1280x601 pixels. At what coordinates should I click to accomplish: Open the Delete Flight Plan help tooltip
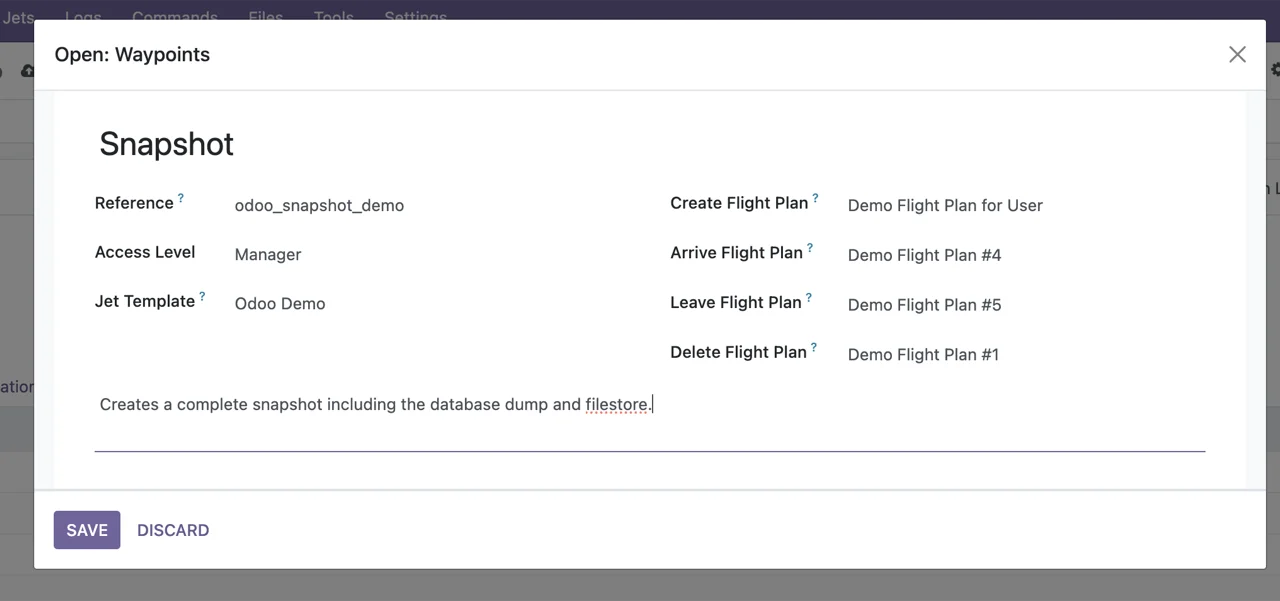coord(815,345)
